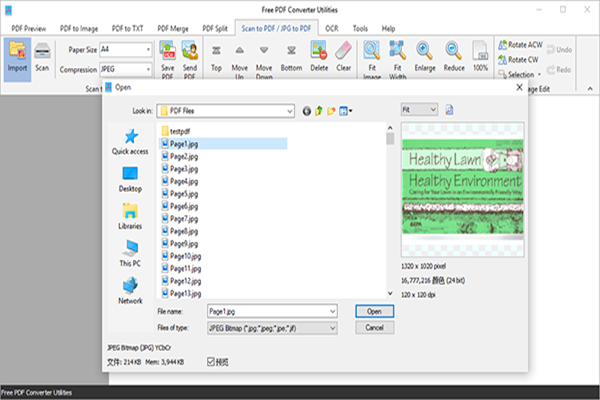This screenshot has height=400, width=600.
Task: Click the file list vertical scrollbar
Action: (x=389, y=210)
